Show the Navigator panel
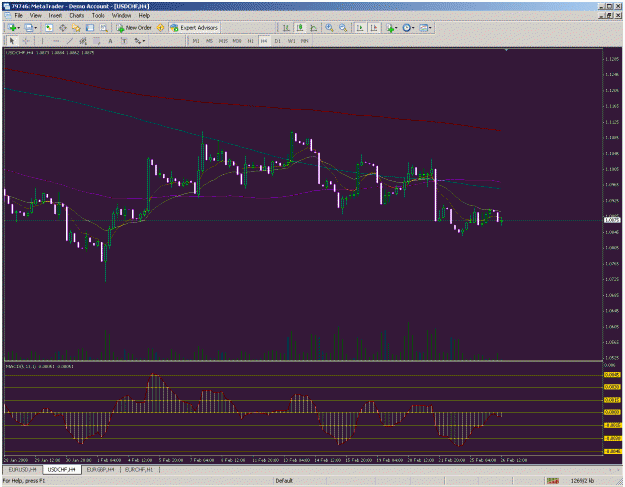The height and width of the screenshot is (487, 625). point(76,28)
